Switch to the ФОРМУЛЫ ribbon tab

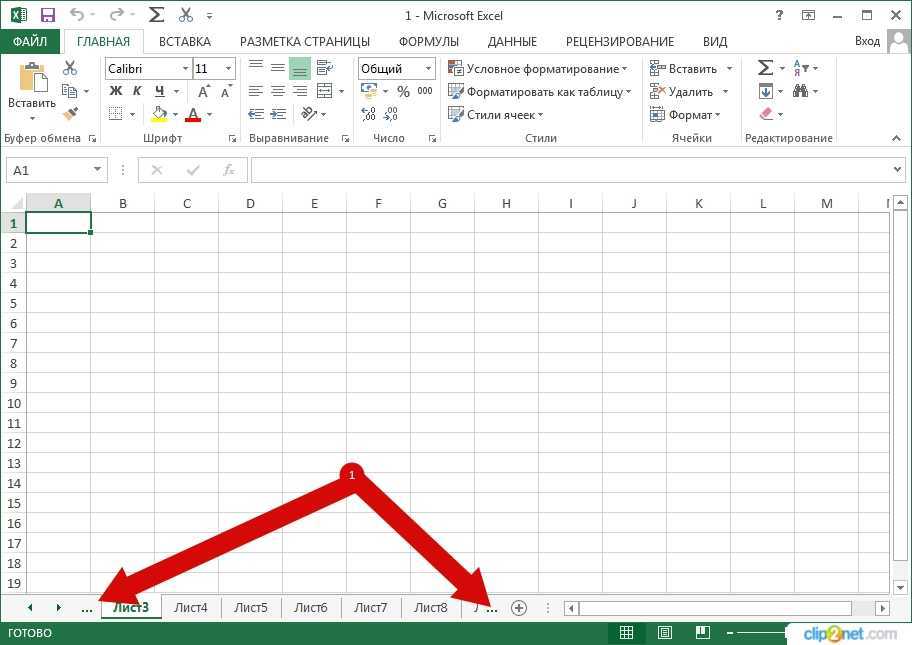point(429,41)
